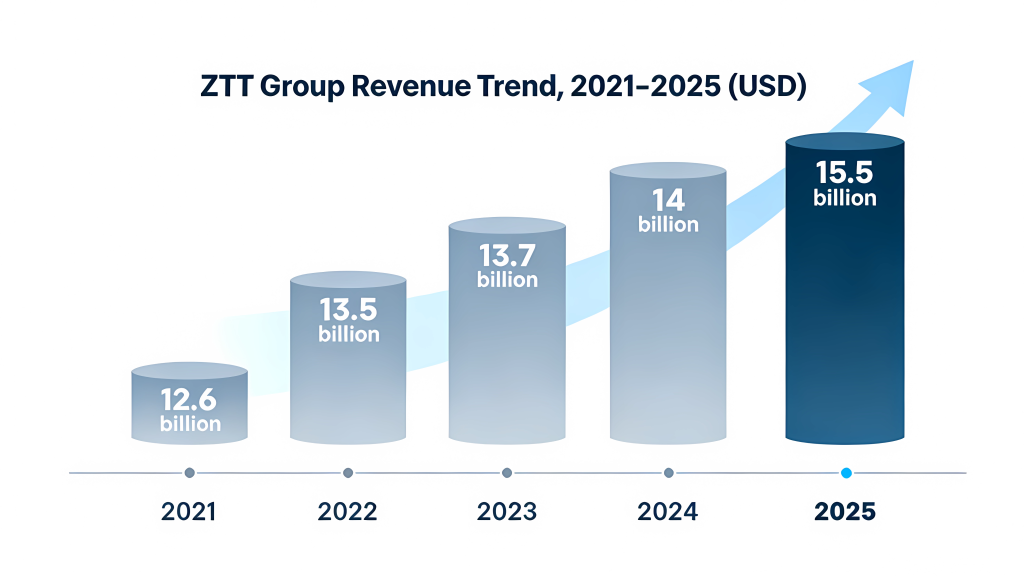Screen dimensions: 1024x576
Task: Click the 2022 year label
Action: 348,512
